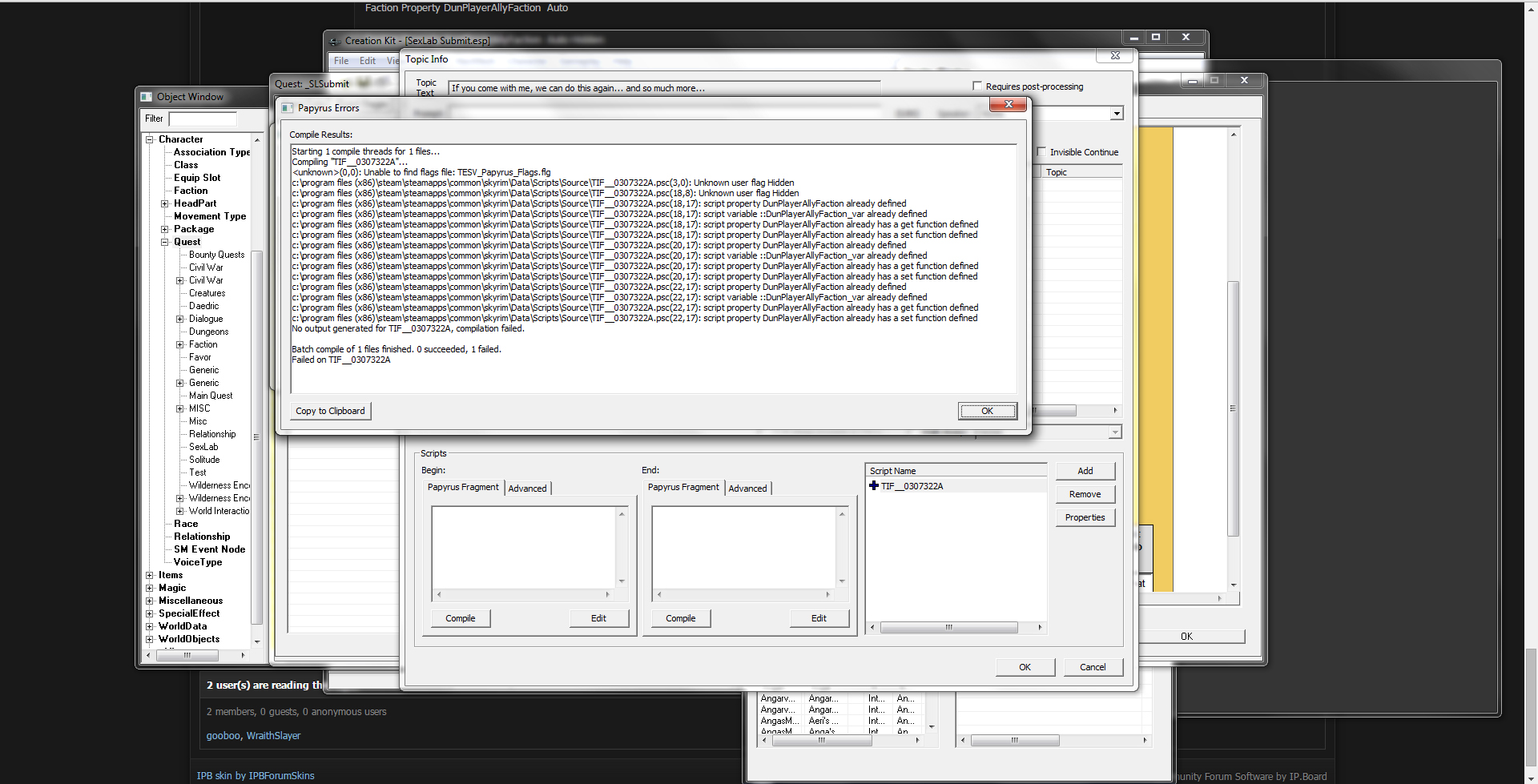Select Main Quest tree item

point(211,396)
